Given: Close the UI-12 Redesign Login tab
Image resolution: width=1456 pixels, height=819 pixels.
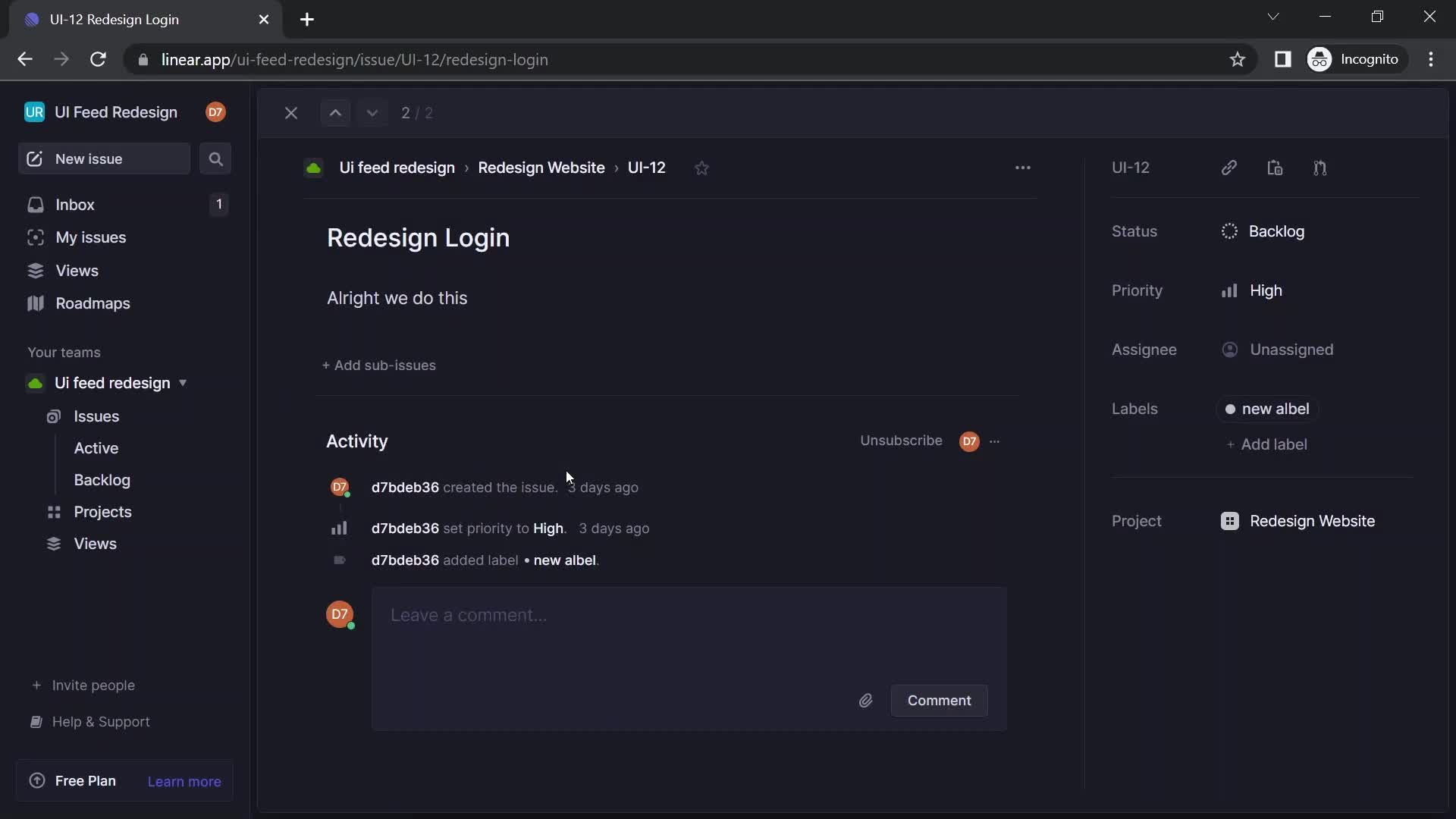Looking at the screenshot, I should coord(264,20).
